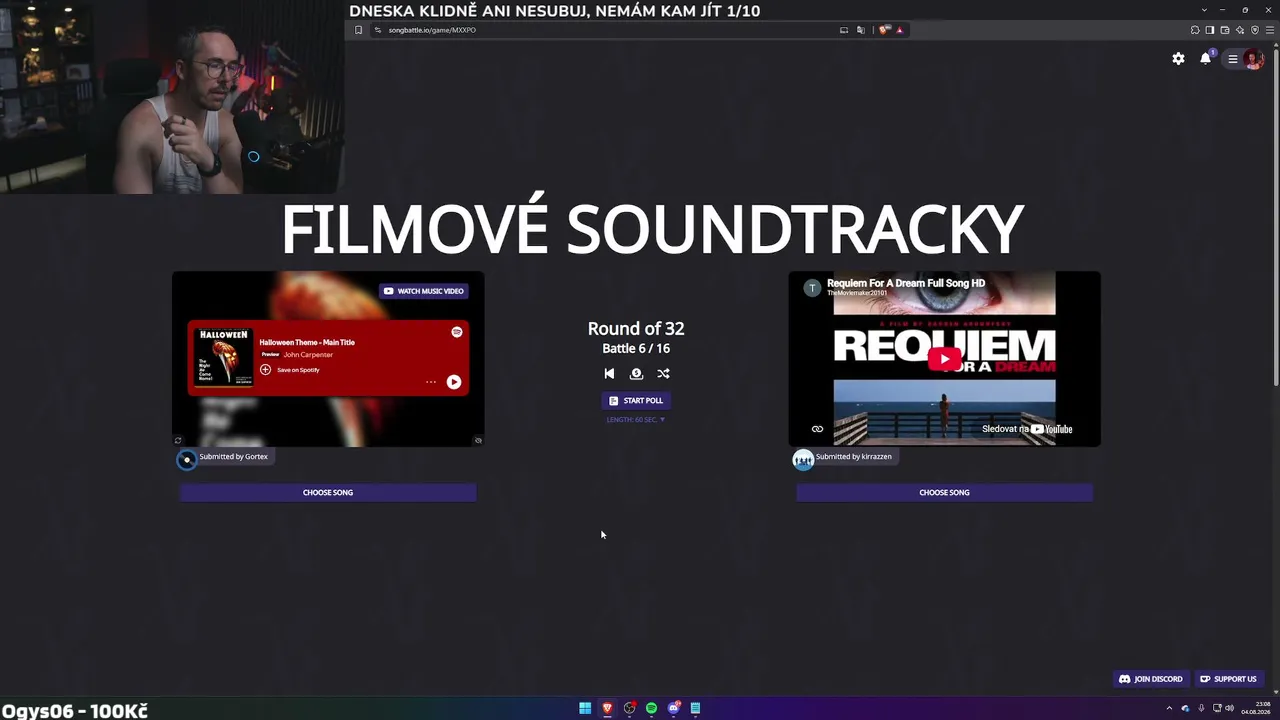Choose the Requiem For A Dream song
This screenshot has width=1280, height=720.
tap(944, 492)
